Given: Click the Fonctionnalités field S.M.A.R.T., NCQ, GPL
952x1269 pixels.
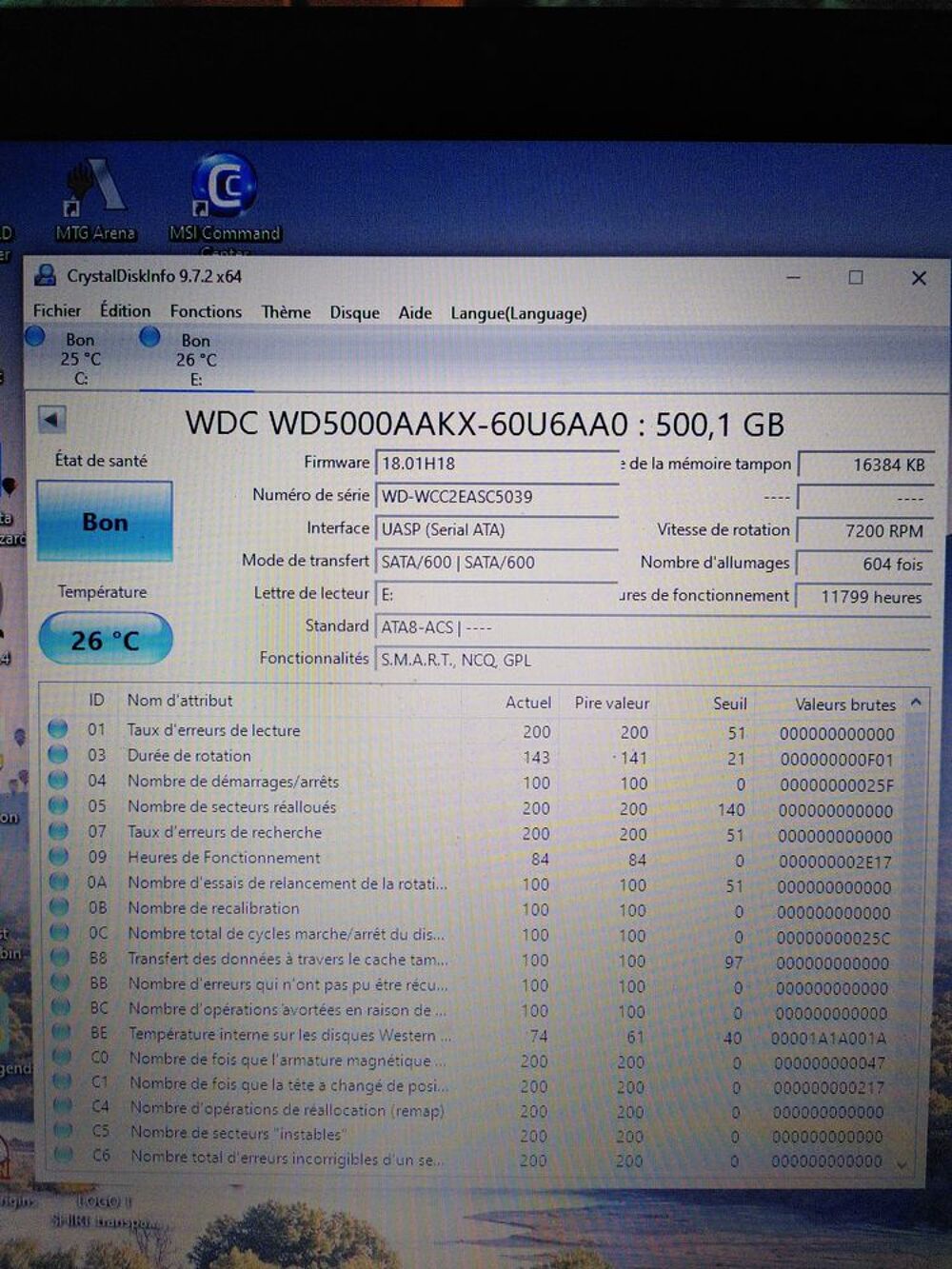Looking at the screenshot, I should tap(652, 660).
